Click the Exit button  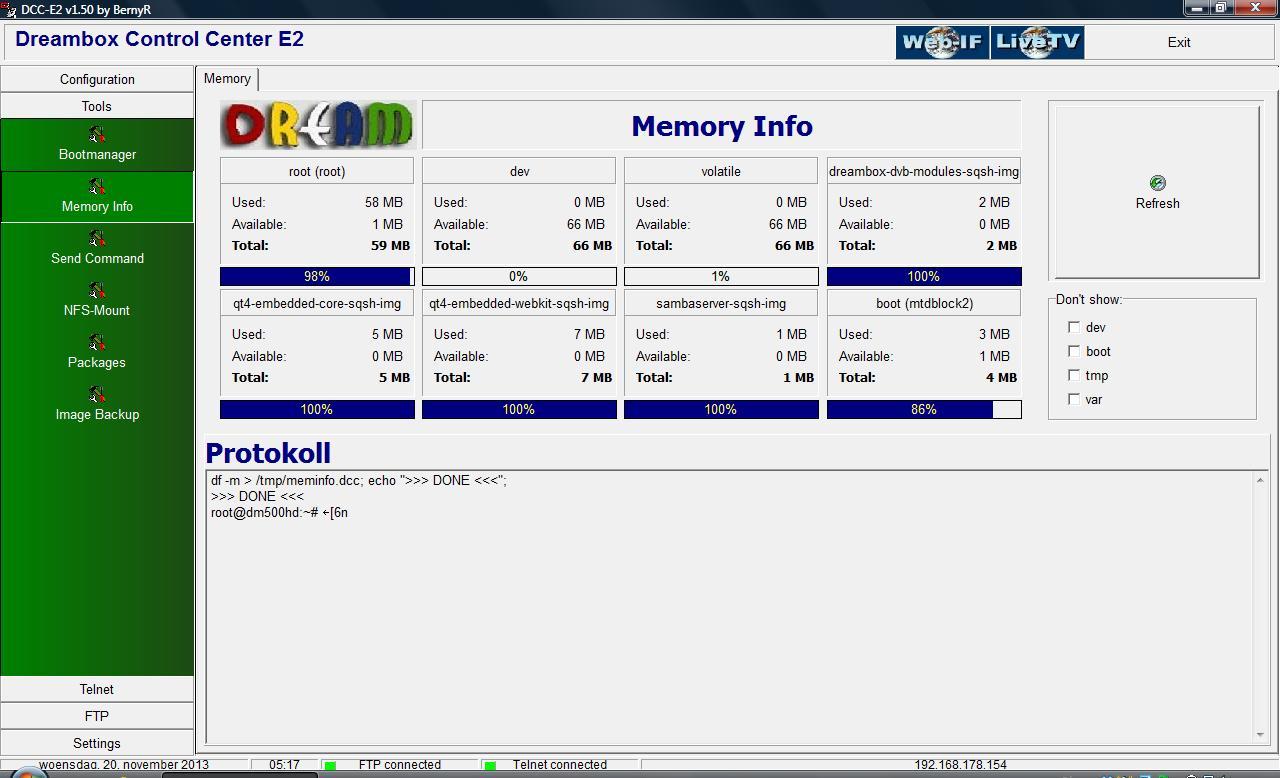[1179, 42]
